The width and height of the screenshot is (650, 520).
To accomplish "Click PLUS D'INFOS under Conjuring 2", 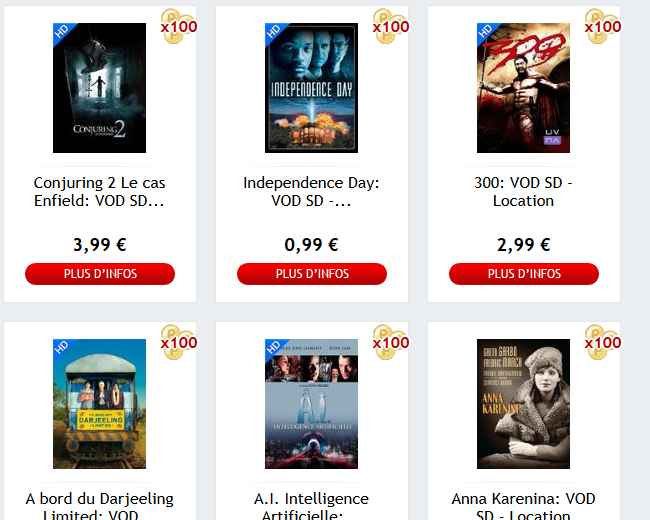I will click(x=100, y=274).
